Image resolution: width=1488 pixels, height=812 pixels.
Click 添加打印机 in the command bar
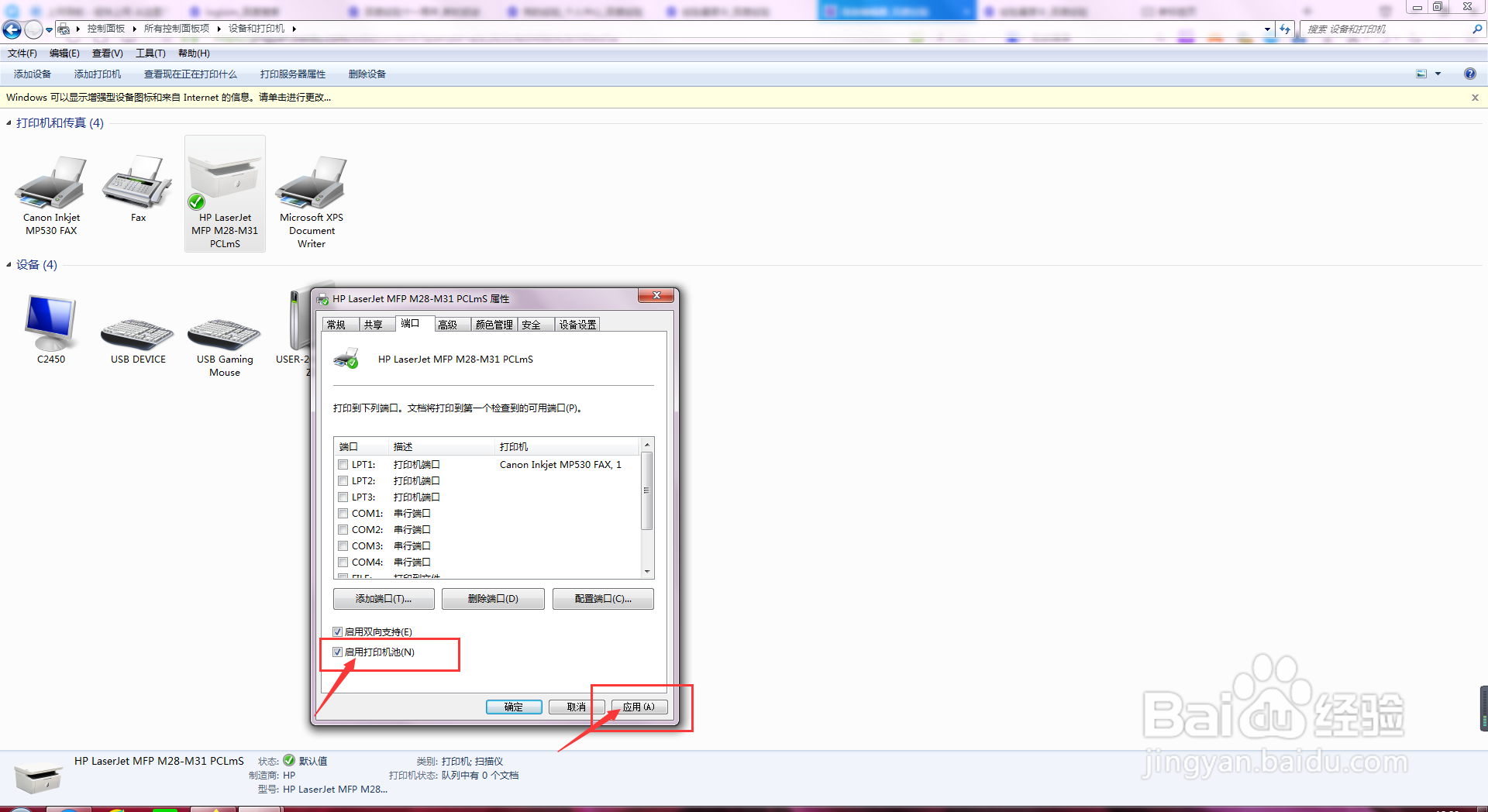(98, 74)
